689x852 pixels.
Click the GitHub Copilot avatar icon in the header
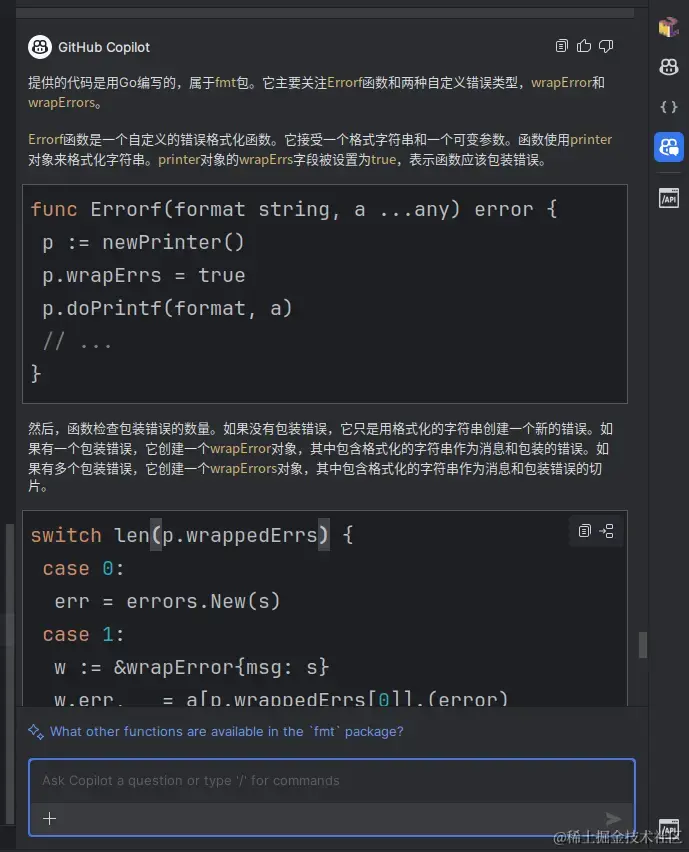pyautogui.click(x=40, y=47)
